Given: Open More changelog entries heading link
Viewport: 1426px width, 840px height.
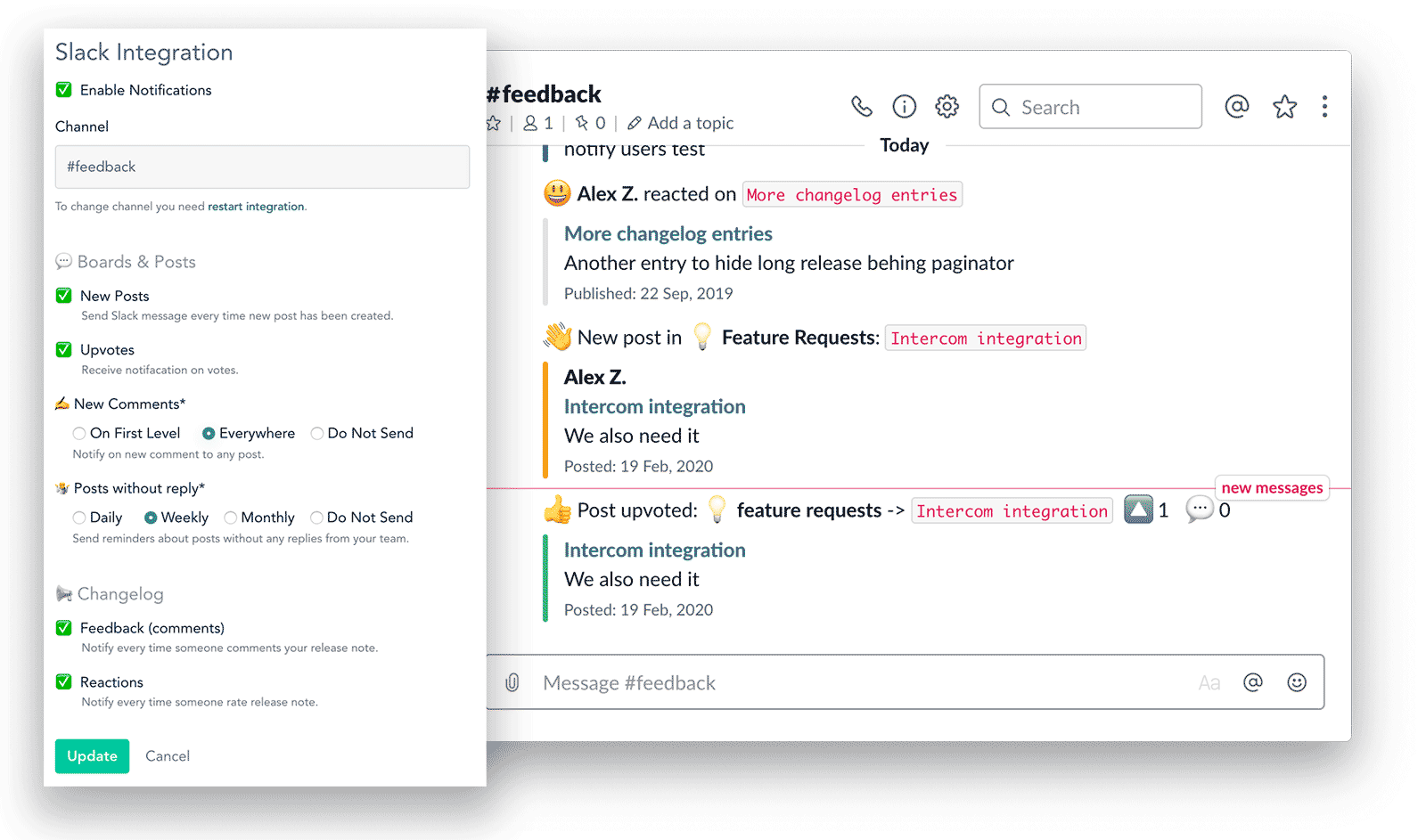Looking at the screenshot, I should coord(668,233).
